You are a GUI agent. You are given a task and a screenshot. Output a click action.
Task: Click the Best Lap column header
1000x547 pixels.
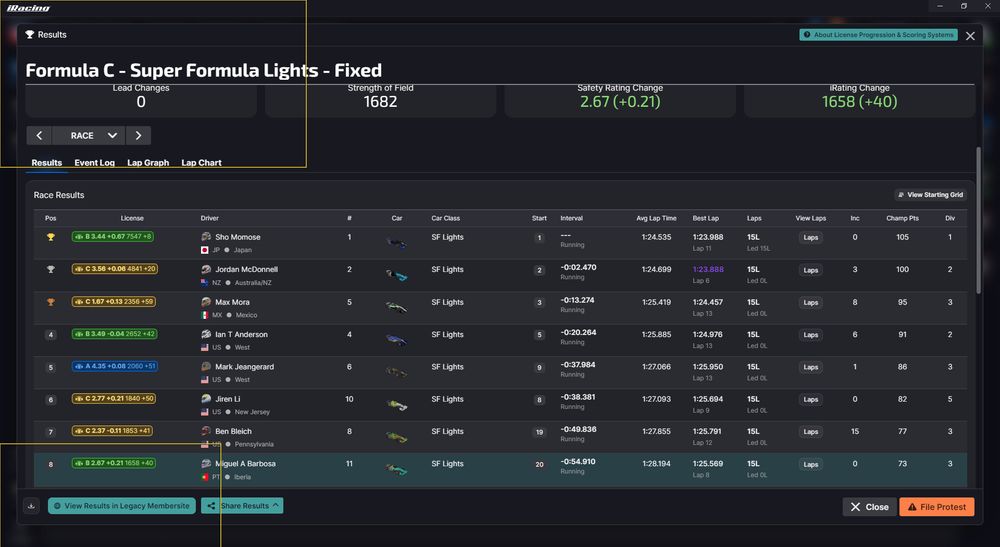pos(705,218)
